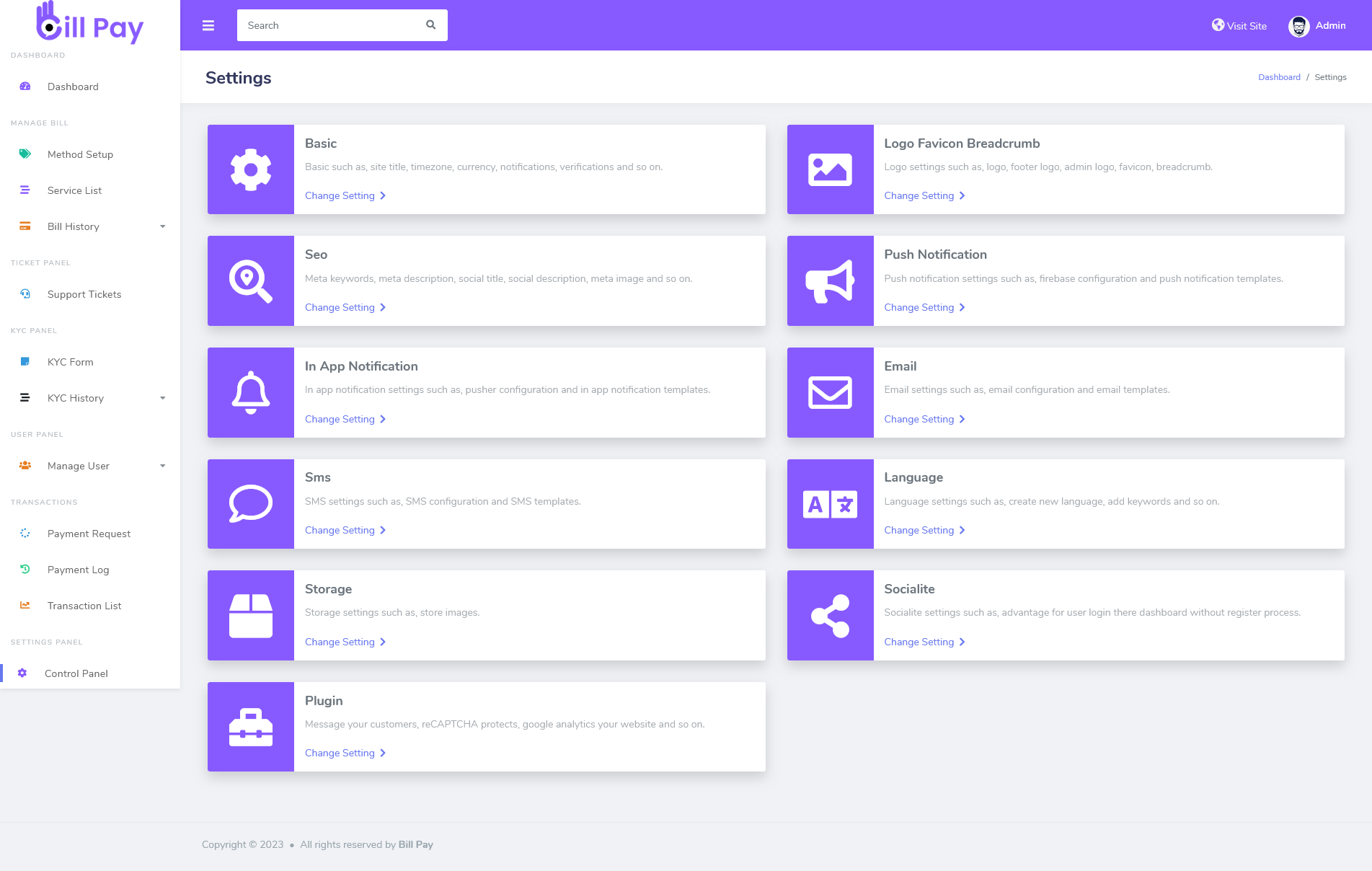Click the Email envelope icon
1372x871 pixels.
(831, 392)
